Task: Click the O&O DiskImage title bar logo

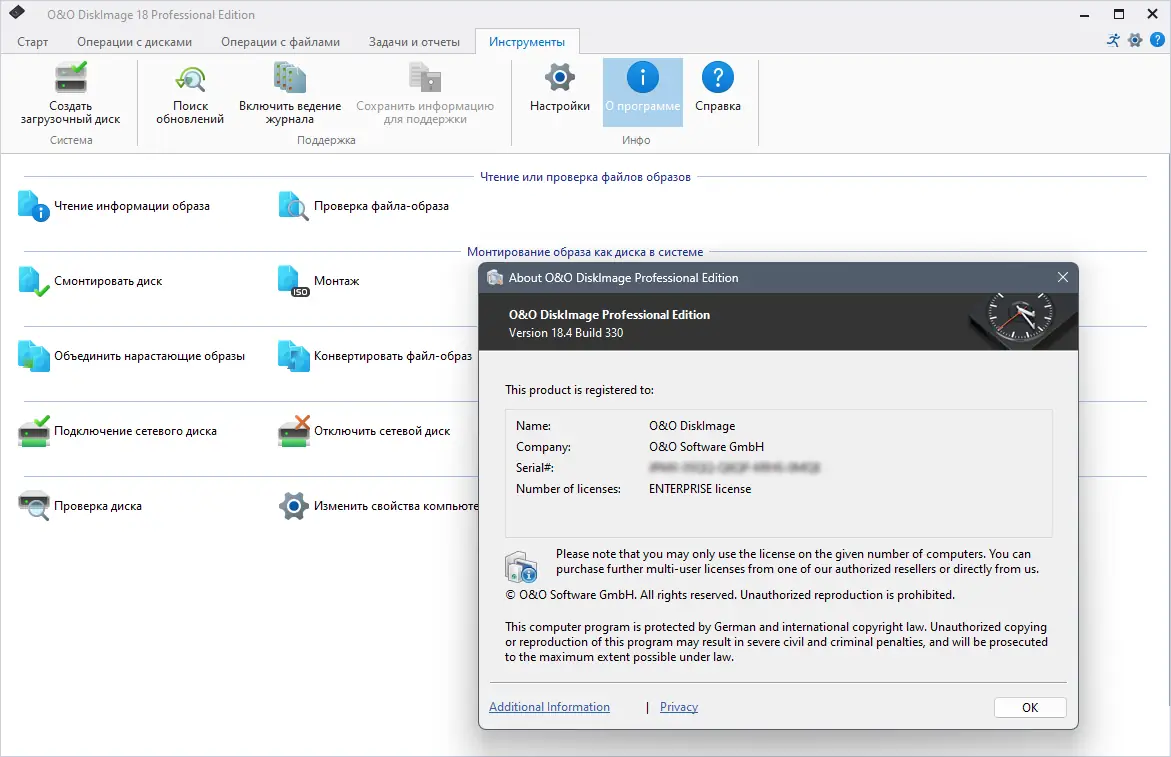Action: pyautogui.click(x=16, y=13)
